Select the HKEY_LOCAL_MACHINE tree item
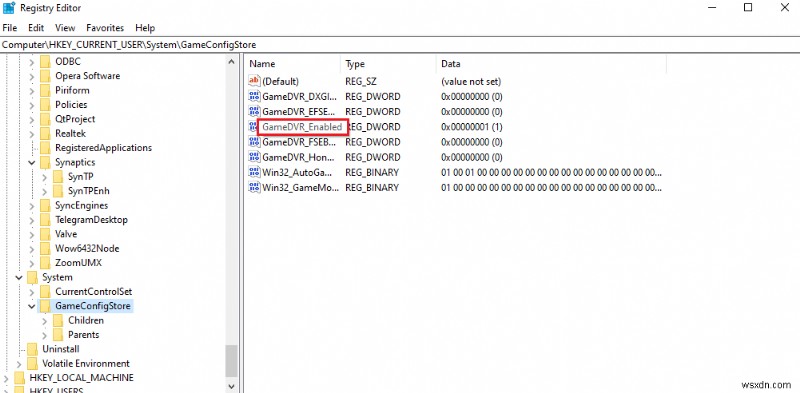Image resolution: width=800 pixels, height=393 pixels. [82, 378]
